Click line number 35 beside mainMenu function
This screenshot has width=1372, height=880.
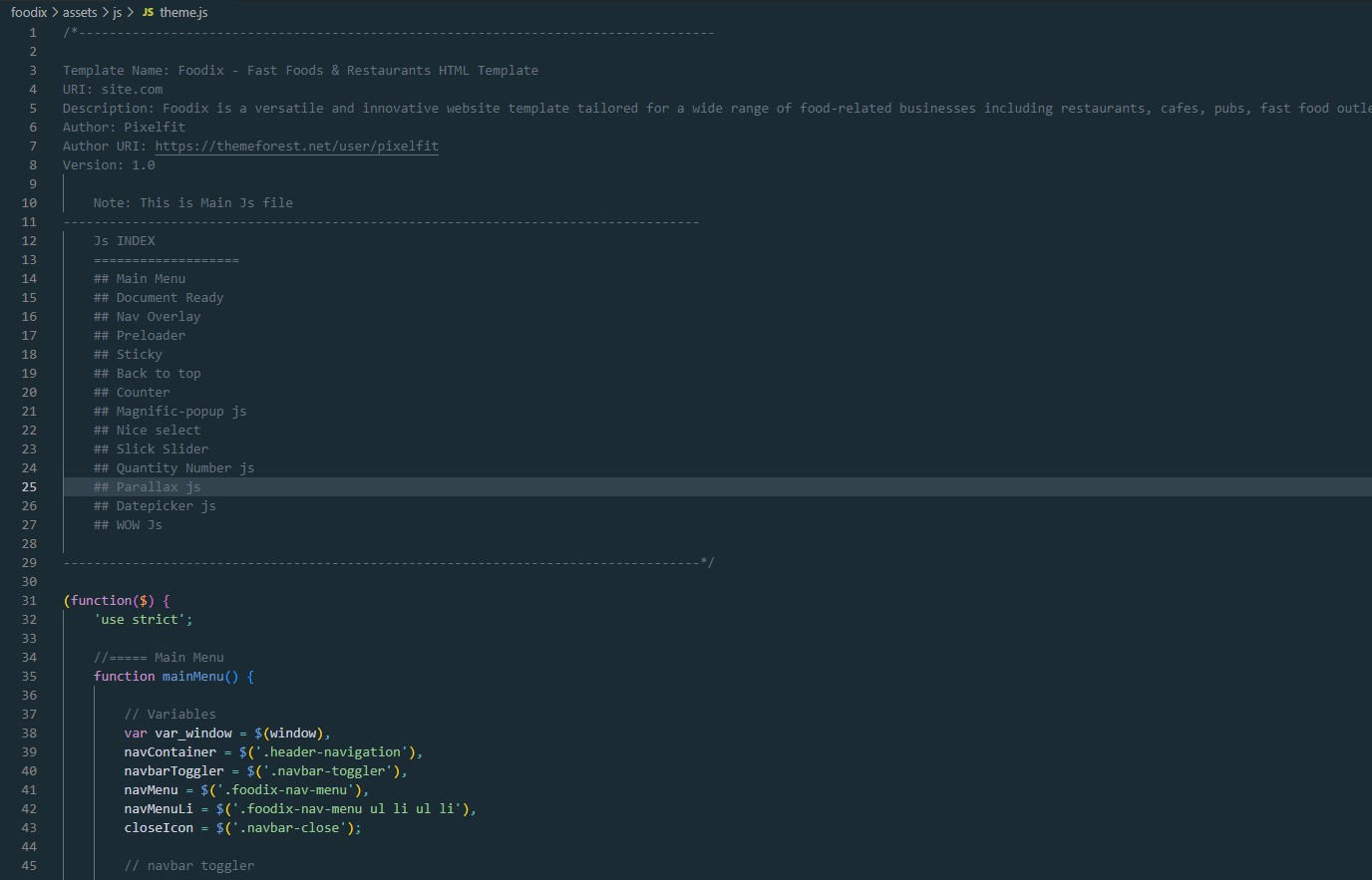[x=29, y=677]
